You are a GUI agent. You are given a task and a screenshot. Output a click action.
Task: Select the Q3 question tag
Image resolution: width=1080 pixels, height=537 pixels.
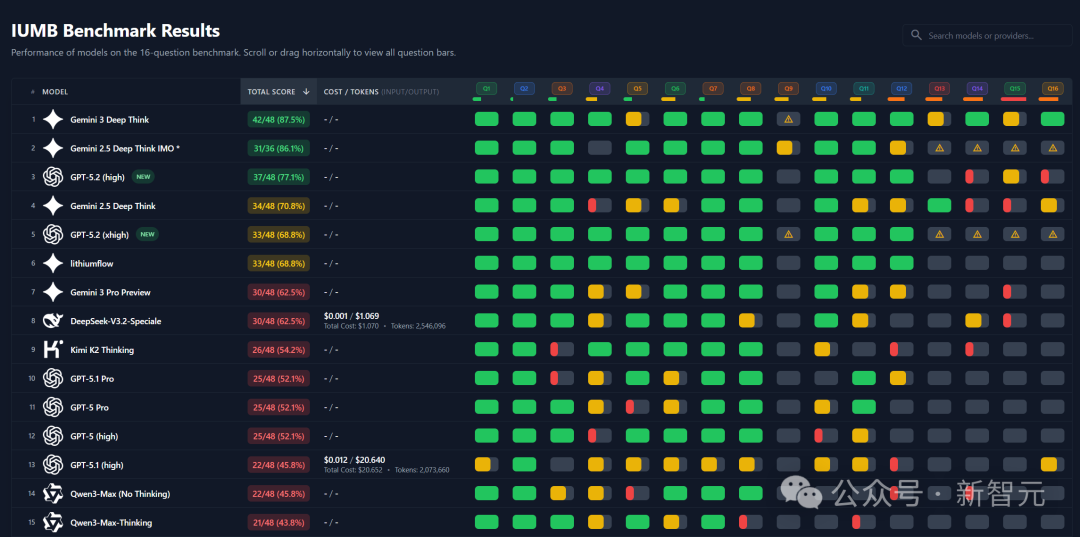pyautogui.click(x=562, y=89)
